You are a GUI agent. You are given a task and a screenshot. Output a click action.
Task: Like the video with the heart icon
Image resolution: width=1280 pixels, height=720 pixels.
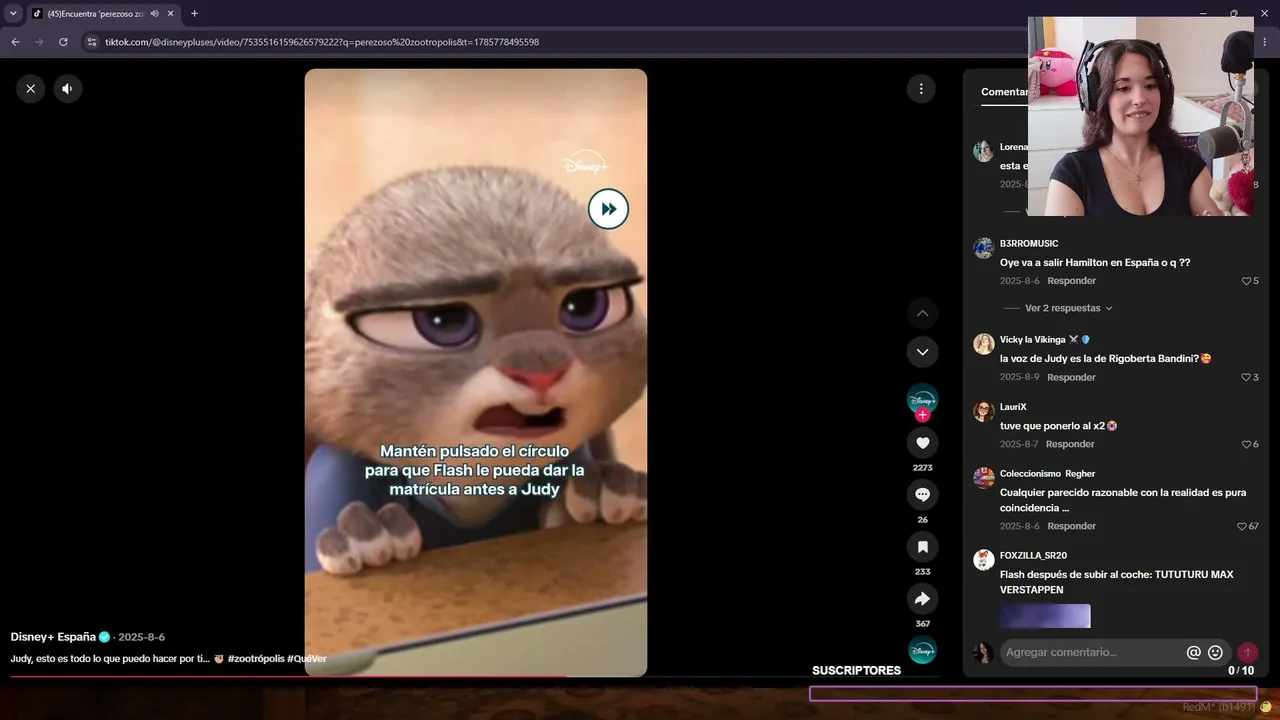coord(922,443)
